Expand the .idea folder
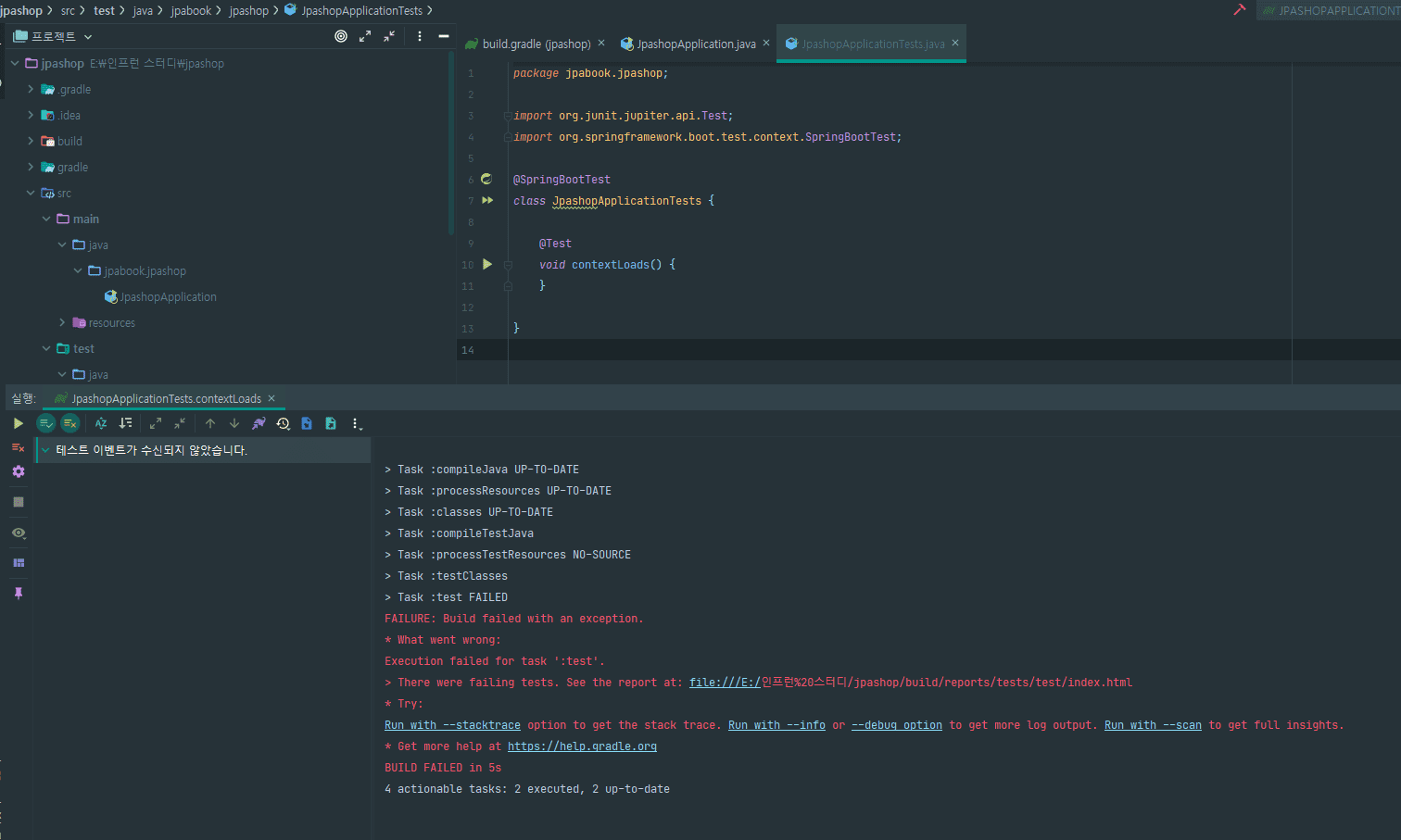 (31, 115)
